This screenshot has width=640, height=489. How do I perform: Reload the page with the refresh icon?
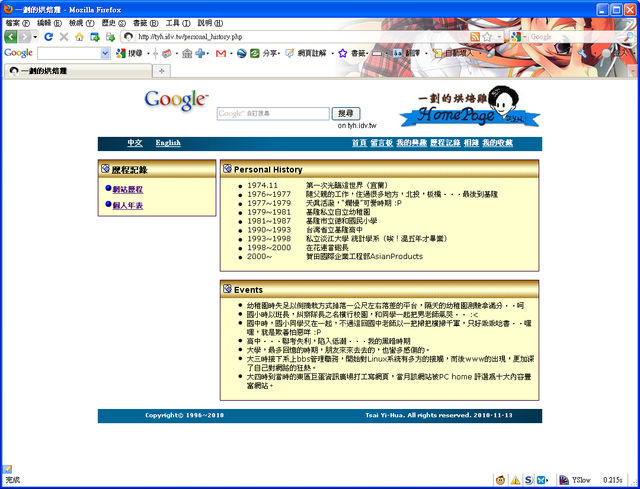(49, 37)
